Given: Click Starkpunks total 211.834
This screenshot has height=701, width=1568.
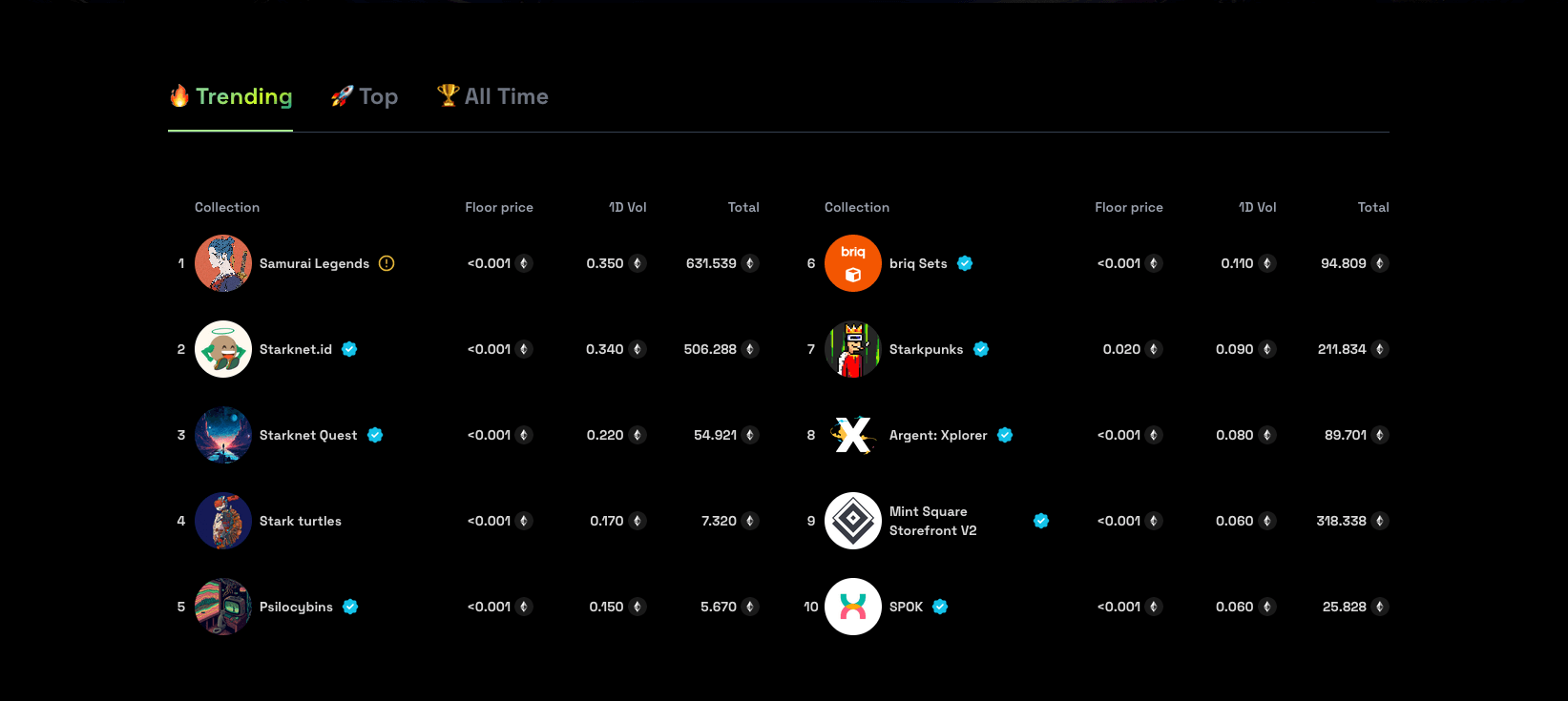Looking at the screenshot, I should 1342,349.
